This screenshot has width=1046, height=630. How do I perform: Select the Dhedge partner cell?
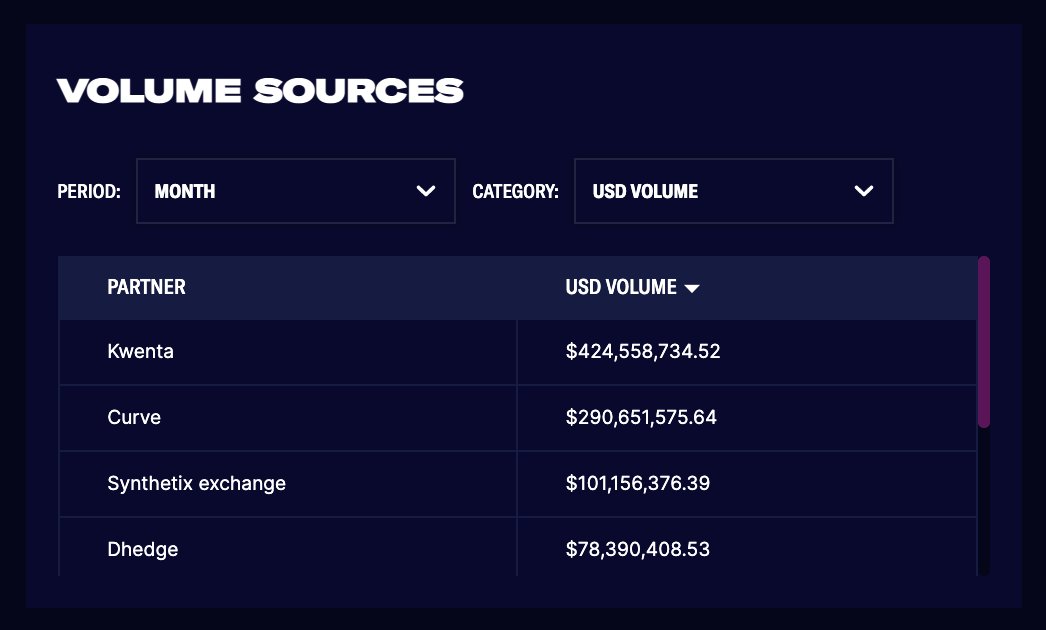point(288,547)
